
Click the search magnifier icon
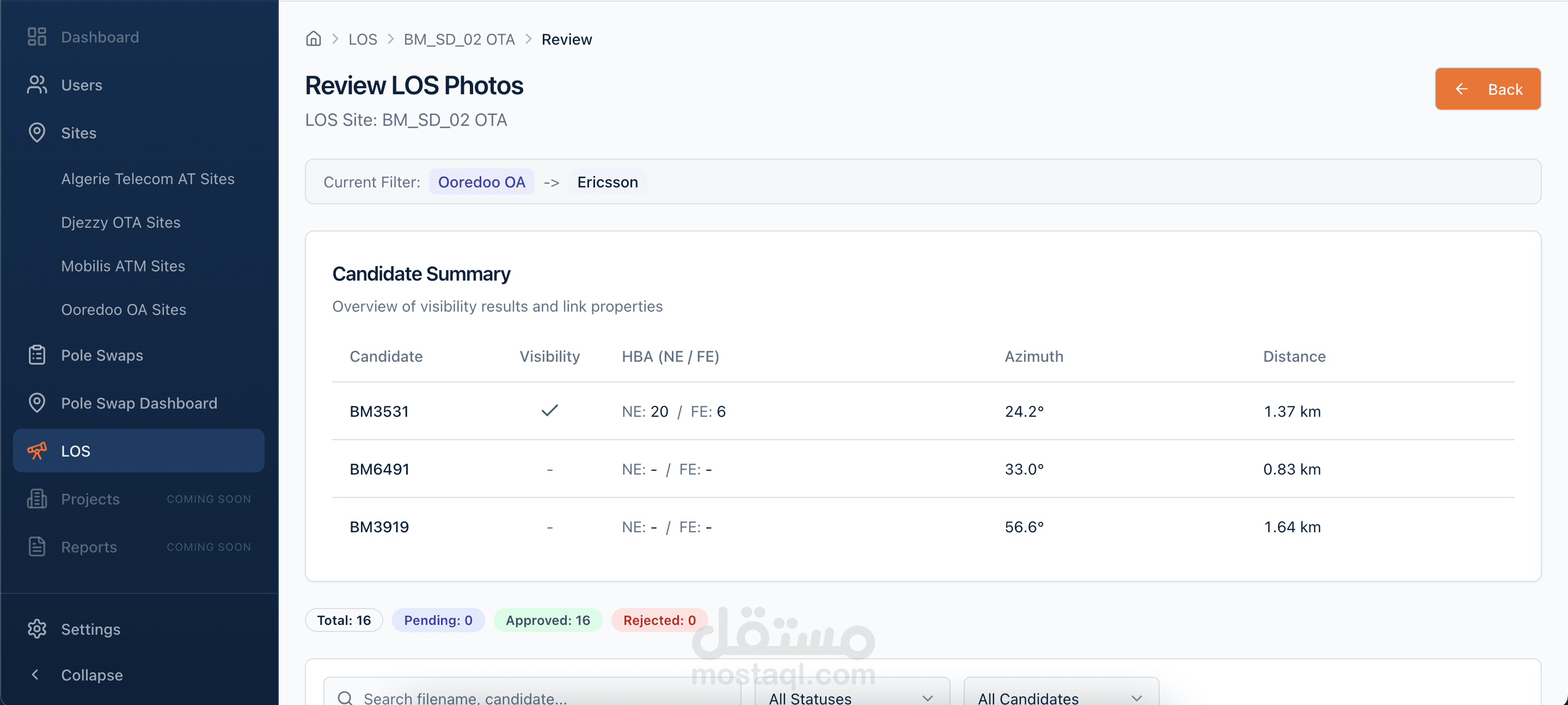click(345, 698)
